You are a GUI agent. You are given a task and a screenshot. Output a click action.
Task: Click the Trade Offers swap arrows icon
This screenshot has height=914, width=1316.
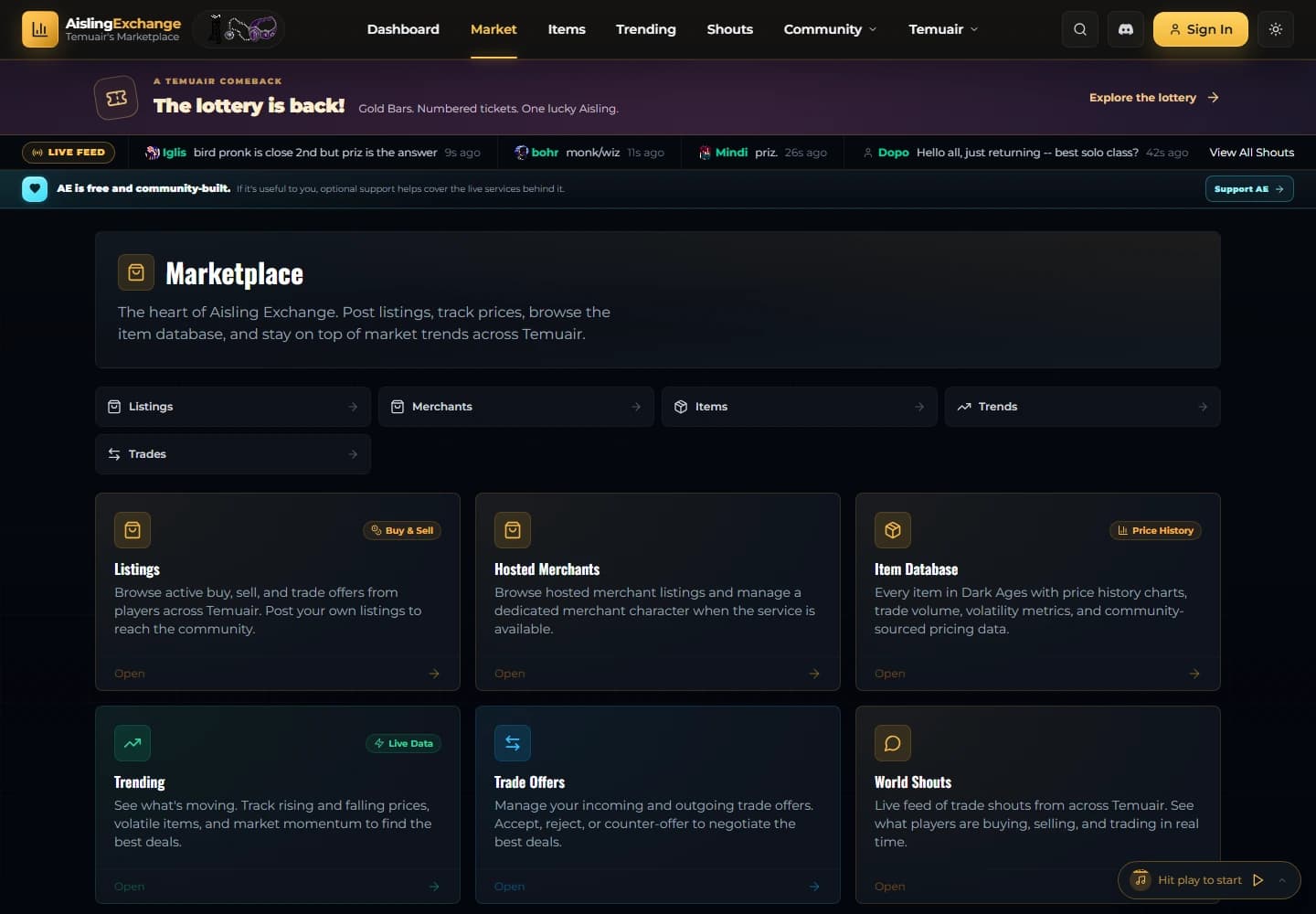513,743
